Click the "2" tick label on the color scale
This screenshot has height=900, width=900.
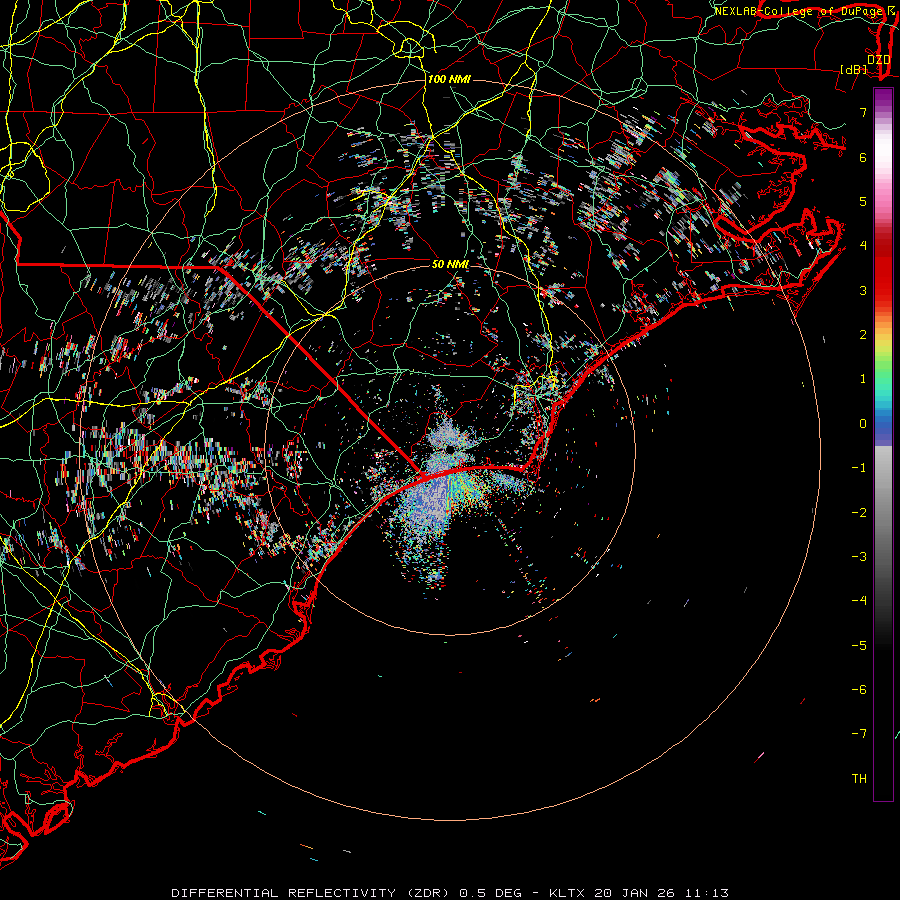[x=863, y=335]
